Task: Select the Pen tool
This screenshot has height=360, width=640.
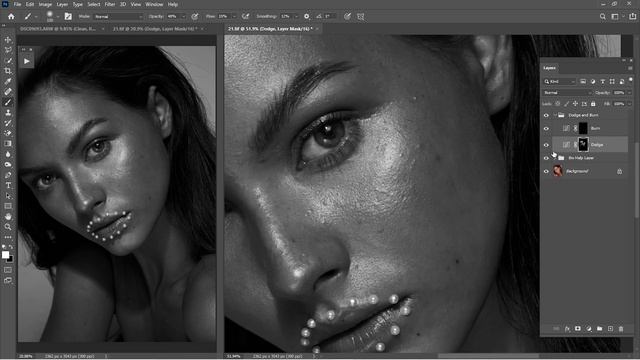Action: [8, 175]
